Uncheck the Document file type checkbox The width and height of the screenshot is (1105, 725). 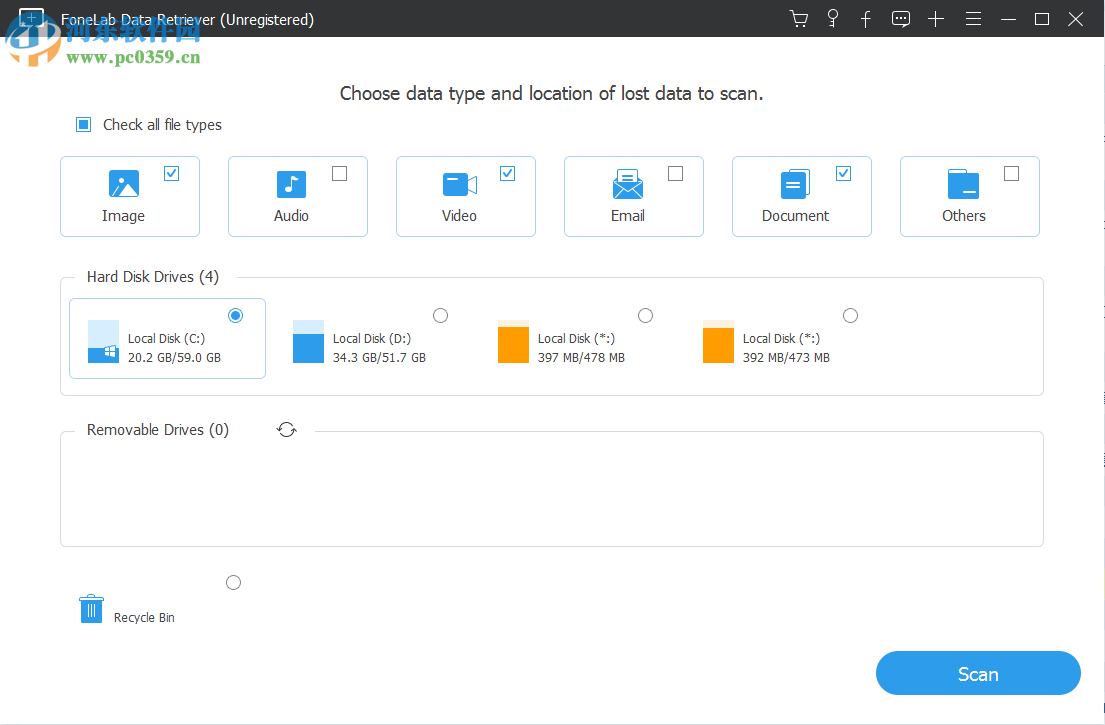click(x=844, y=173)
